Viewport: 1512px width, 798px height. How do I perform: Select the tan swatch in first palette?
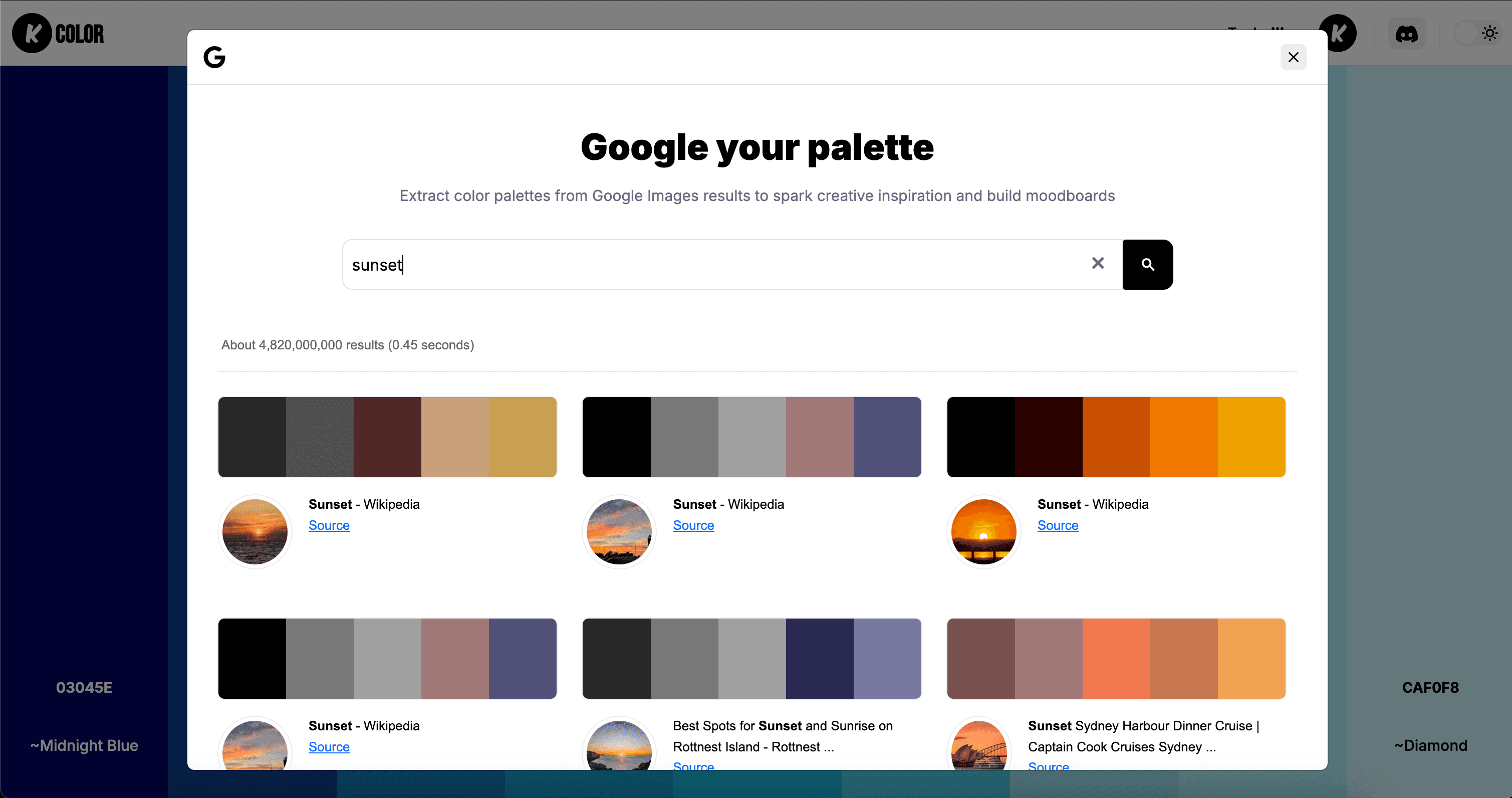[x=455, y=437]
